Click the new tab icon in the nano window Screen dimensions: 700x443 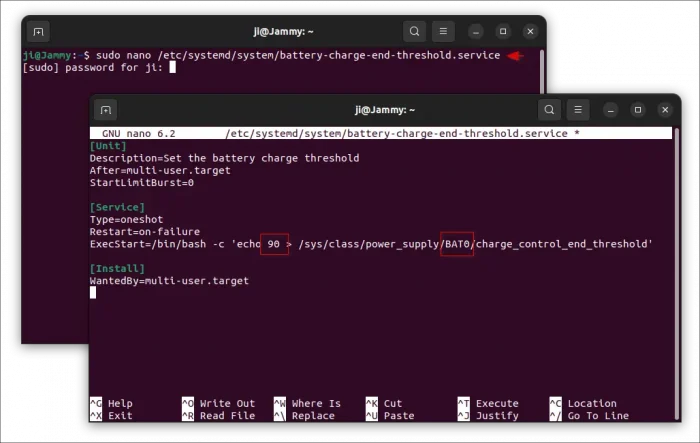pyautogui.click(x=107, y=110)
